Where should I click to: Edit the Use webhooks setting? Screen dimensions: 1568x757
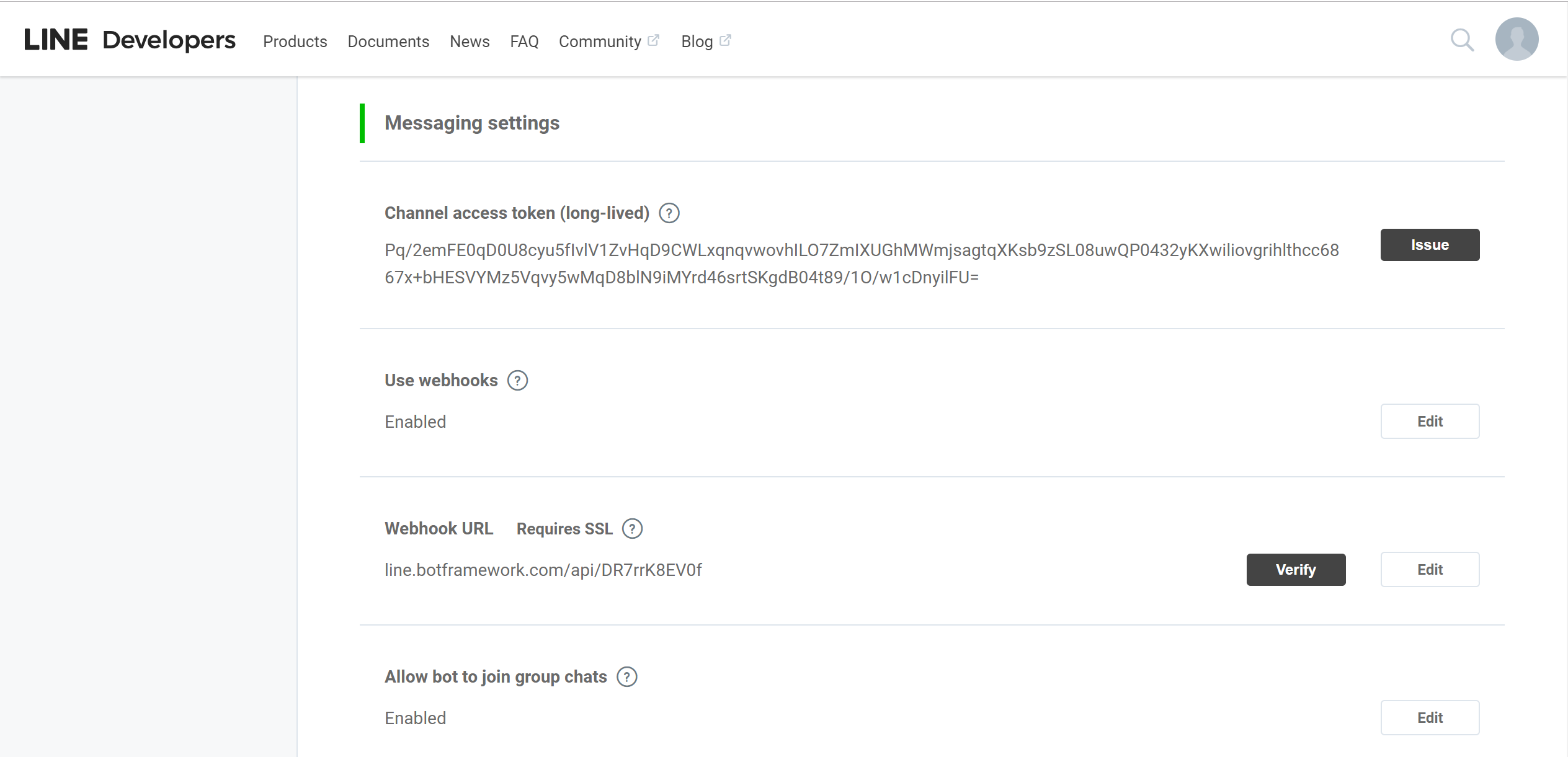point(1430,421)
